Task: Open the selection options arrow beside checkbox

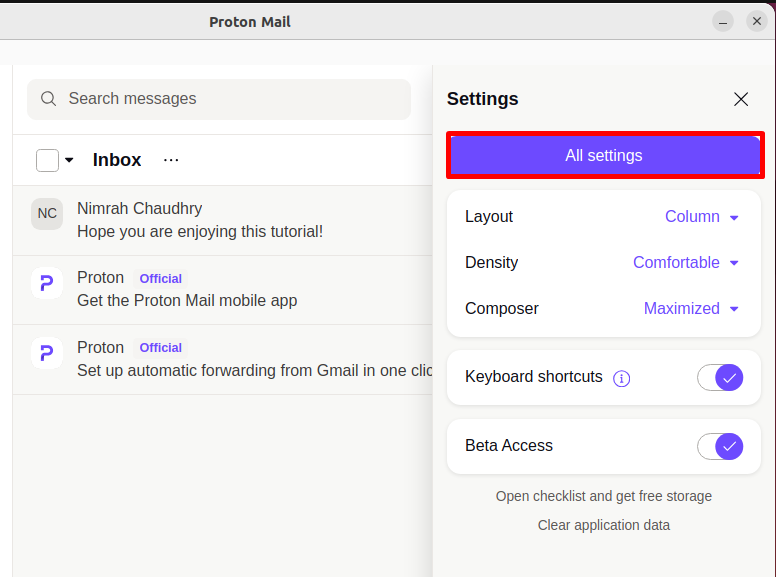Action: (69, 160)
